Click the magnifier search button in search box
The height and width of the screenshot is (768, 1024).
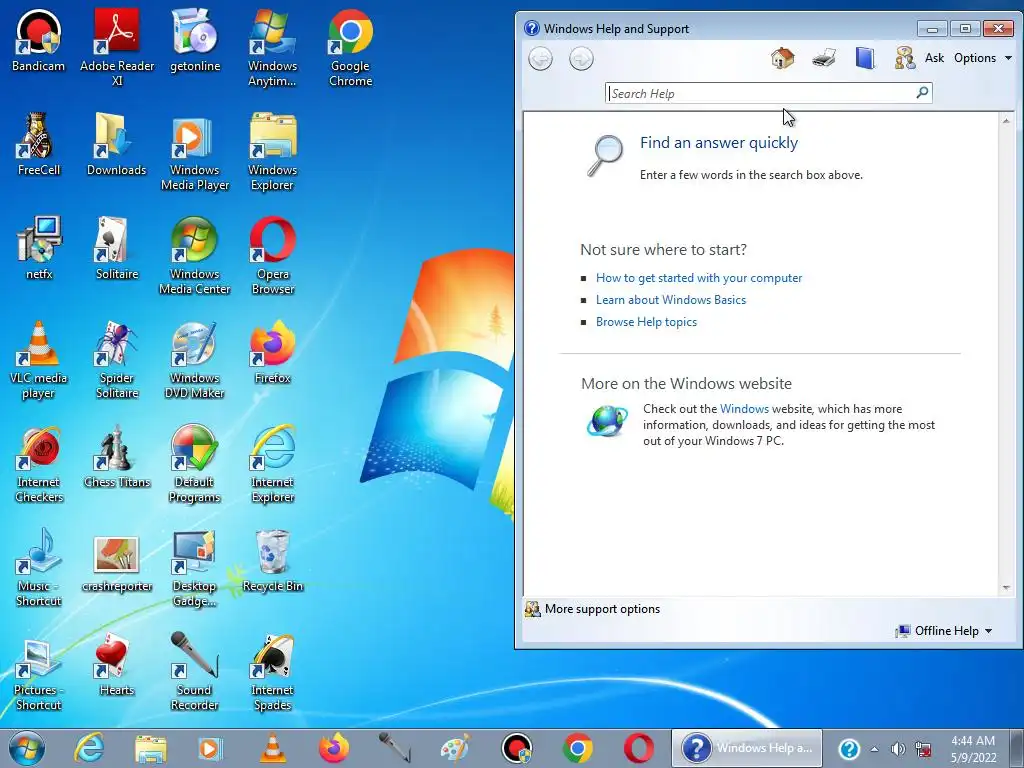pos(922,93)
